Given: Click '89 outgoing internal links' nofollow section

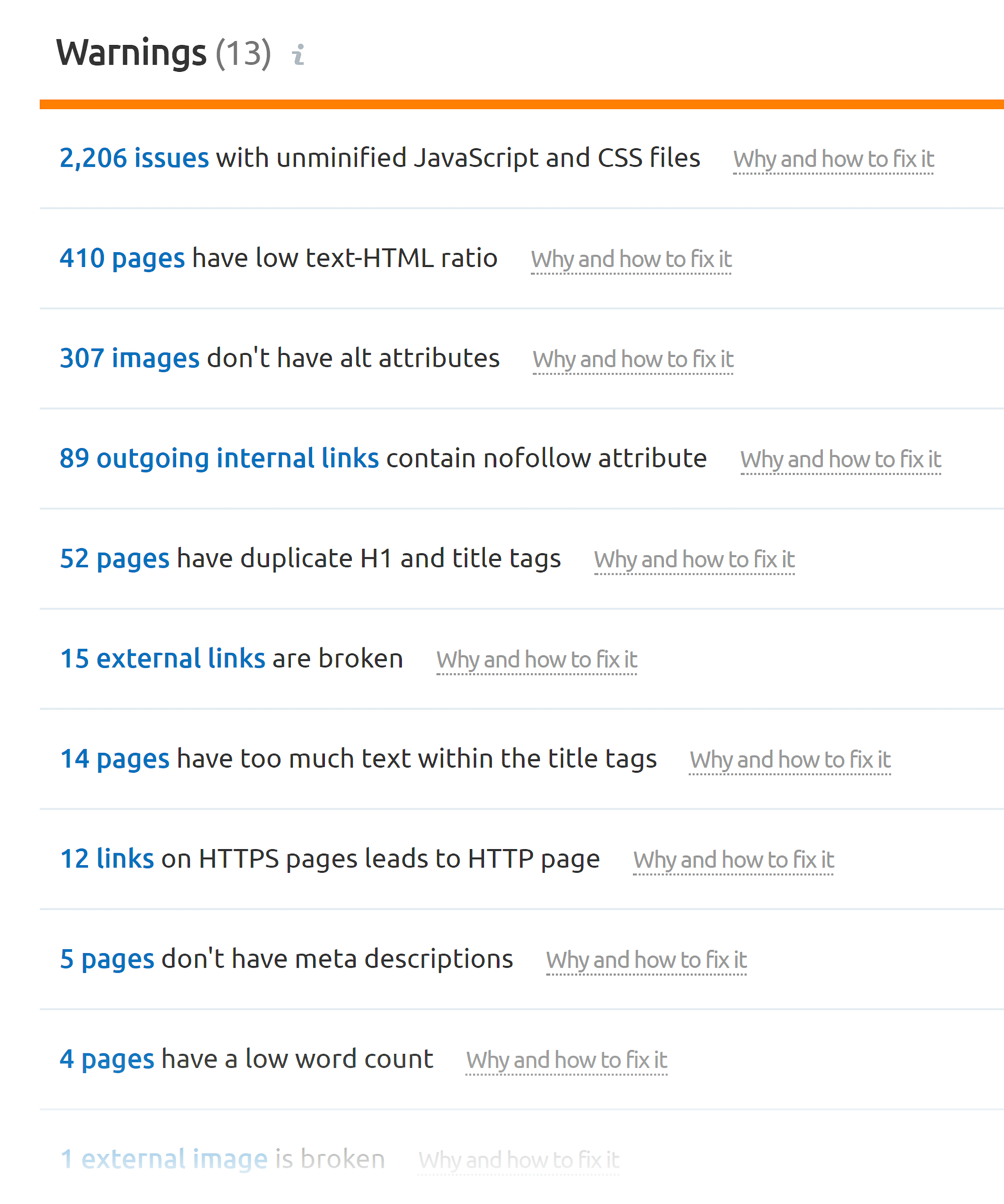Looking at the screenshot, I should [221, 458].
